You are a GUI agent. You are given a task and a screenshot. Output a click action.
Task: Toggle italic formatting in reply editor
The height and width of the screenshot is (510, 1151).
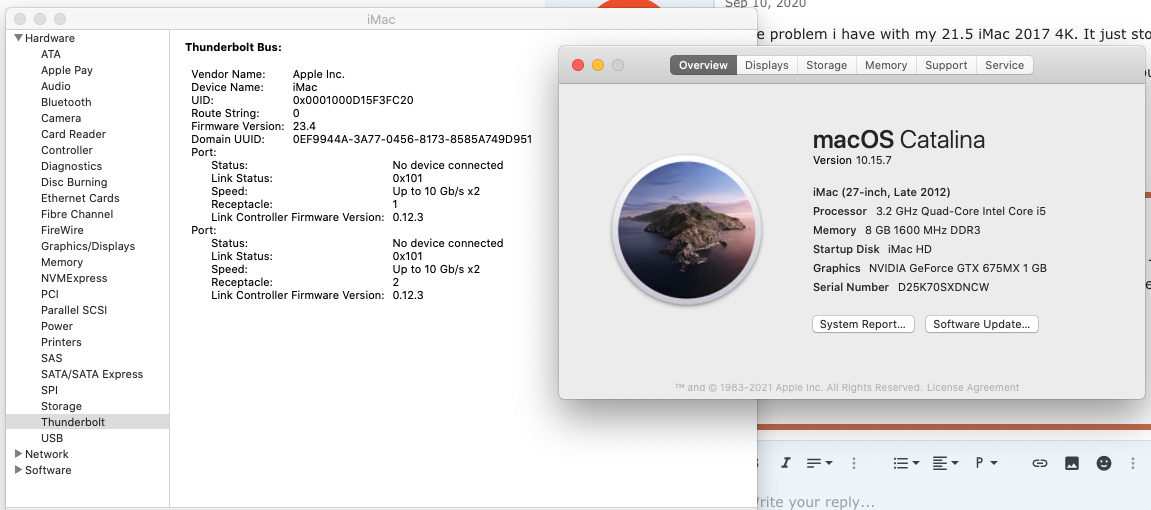pyautogui.click(x=785, y=463)
